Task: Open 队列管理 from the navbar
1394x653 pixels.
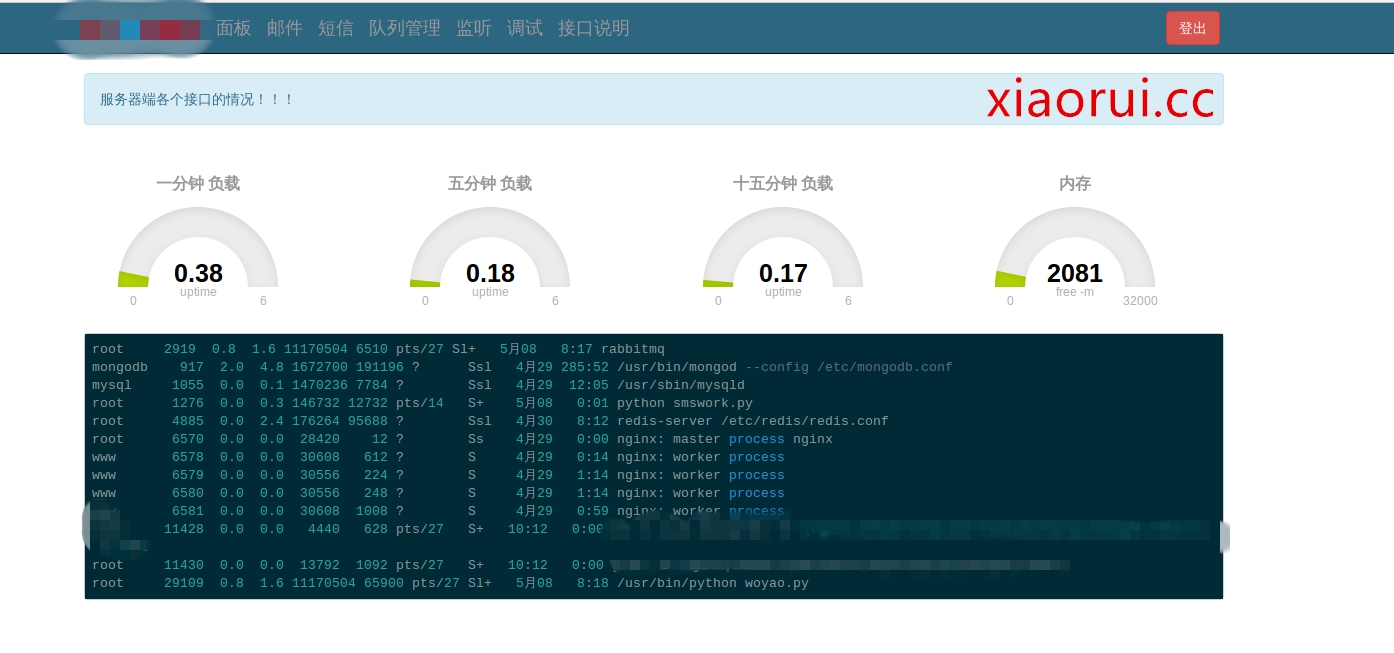Action: coord(404,28)
